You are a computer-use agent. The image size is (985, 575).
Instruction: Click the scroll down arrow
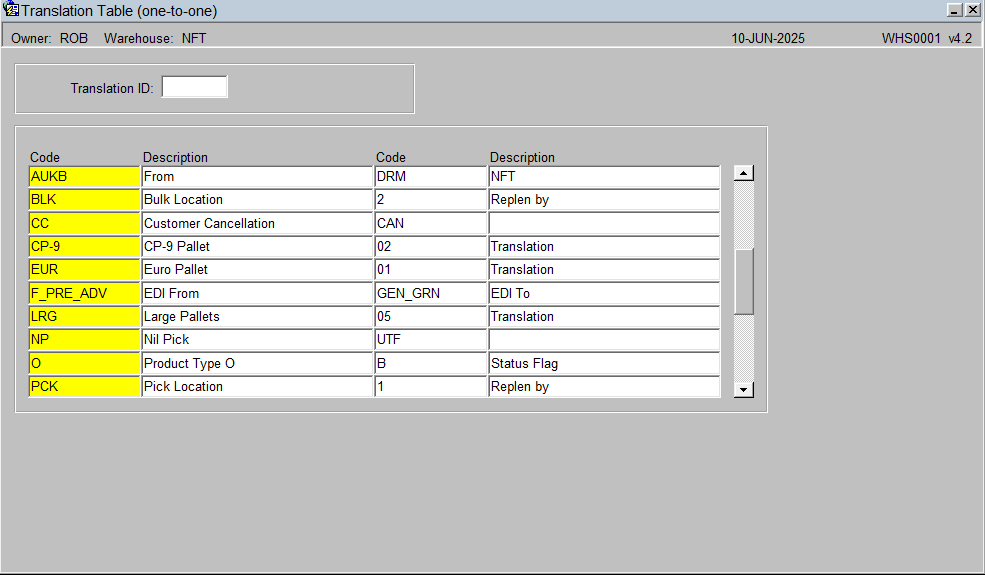click(744, 390)
